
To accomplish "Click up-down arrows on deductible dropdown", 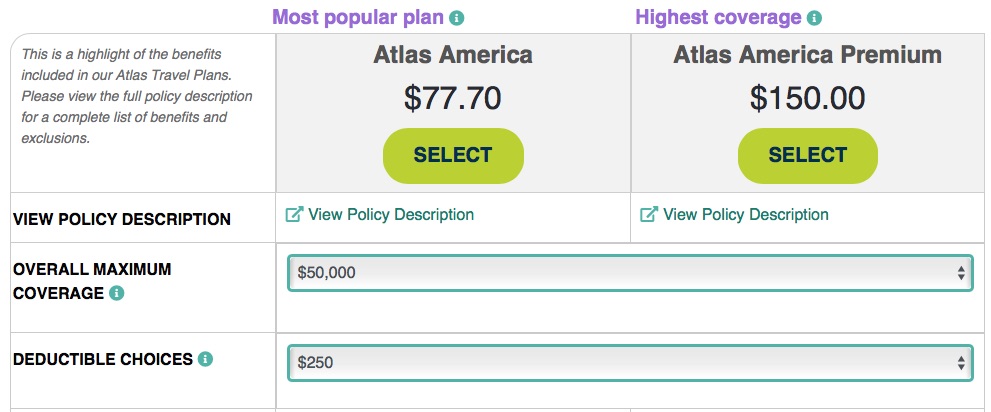I will (x=961, y=363).
